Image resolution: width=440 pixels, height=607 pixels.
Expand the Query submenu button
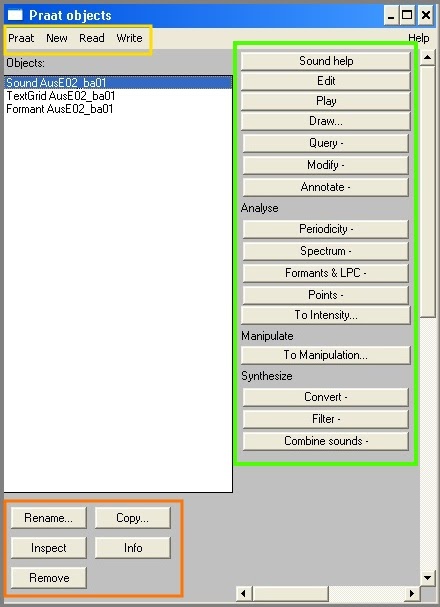(x=325, y=143)
